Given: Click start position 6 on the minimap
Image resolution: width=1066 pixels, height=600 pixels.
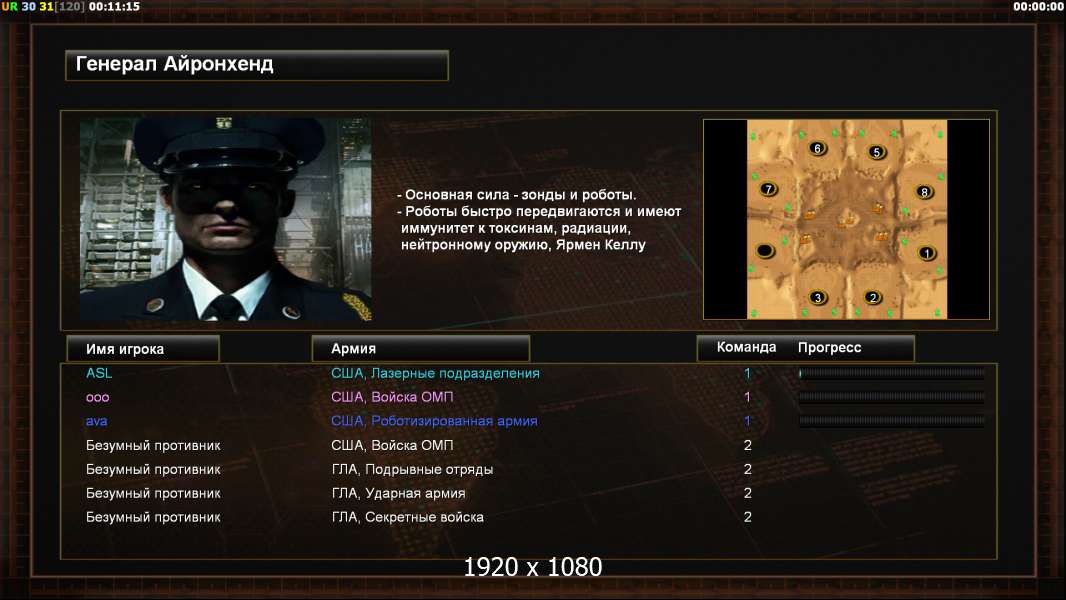Looking at the screenshot, I should click(817, 148).
